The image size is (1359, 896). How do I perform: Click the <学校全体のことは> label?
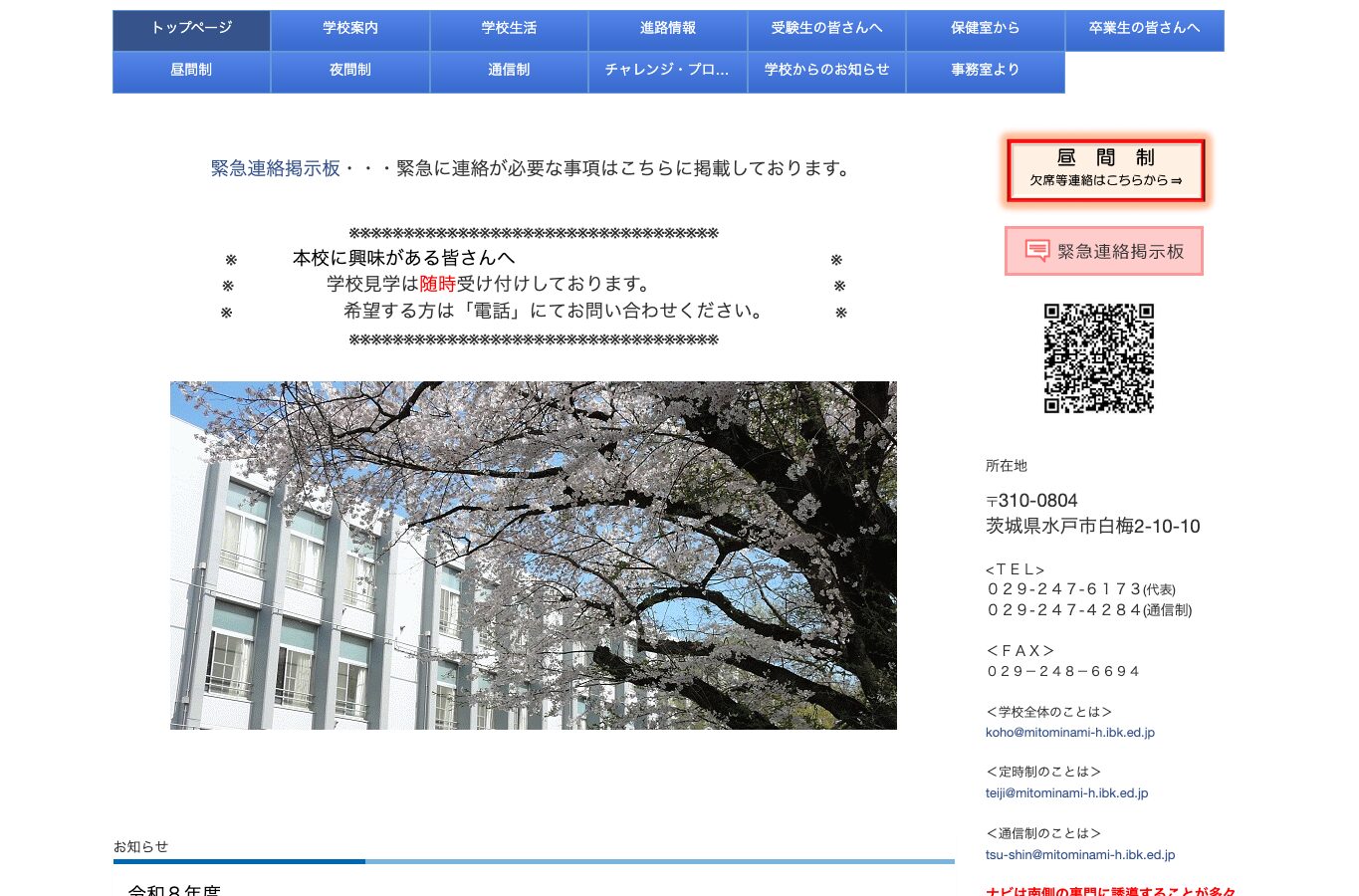pyautogui.click(x=1049, y=712)
